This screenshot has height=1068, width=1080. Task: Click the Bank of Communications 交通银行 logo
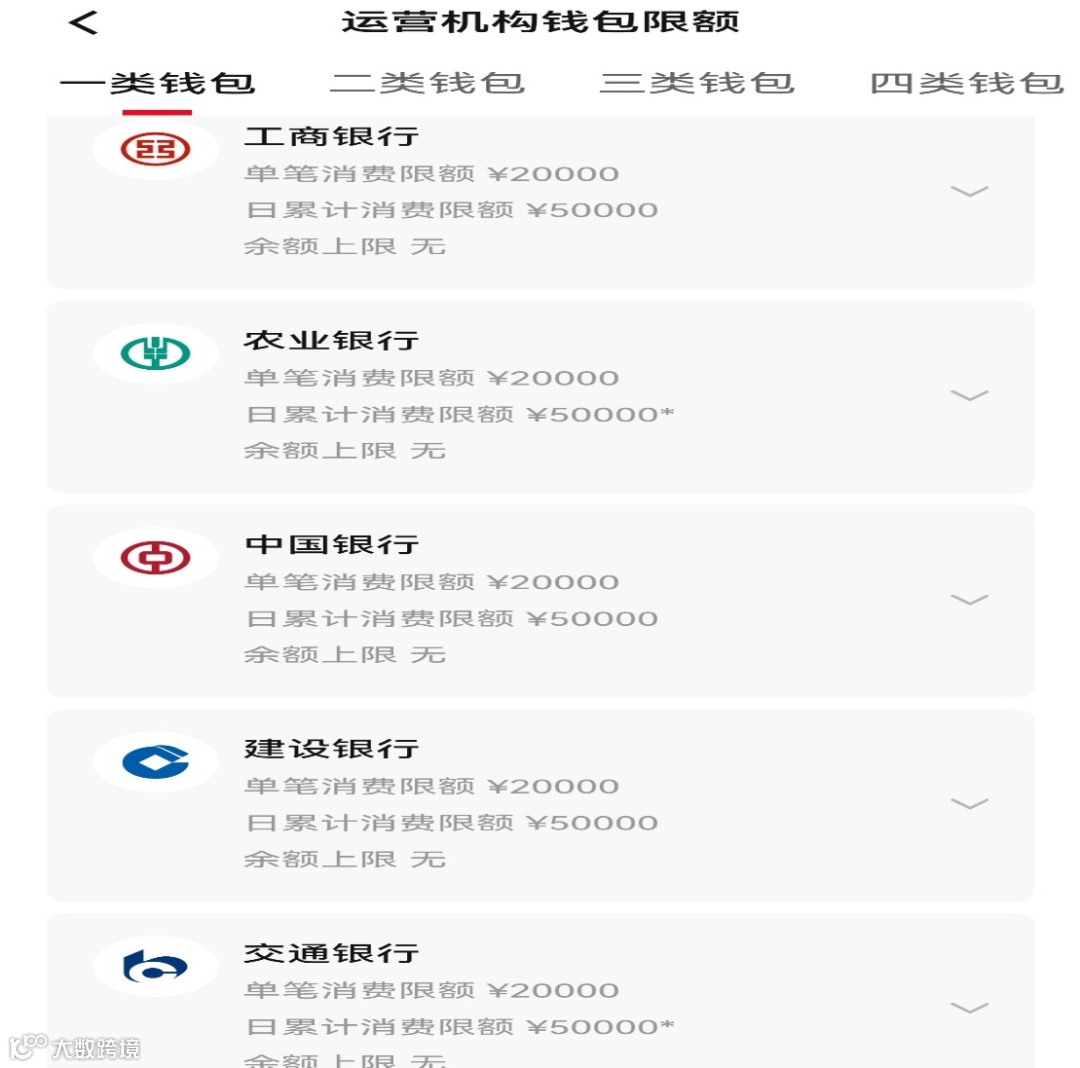(156, 966)
